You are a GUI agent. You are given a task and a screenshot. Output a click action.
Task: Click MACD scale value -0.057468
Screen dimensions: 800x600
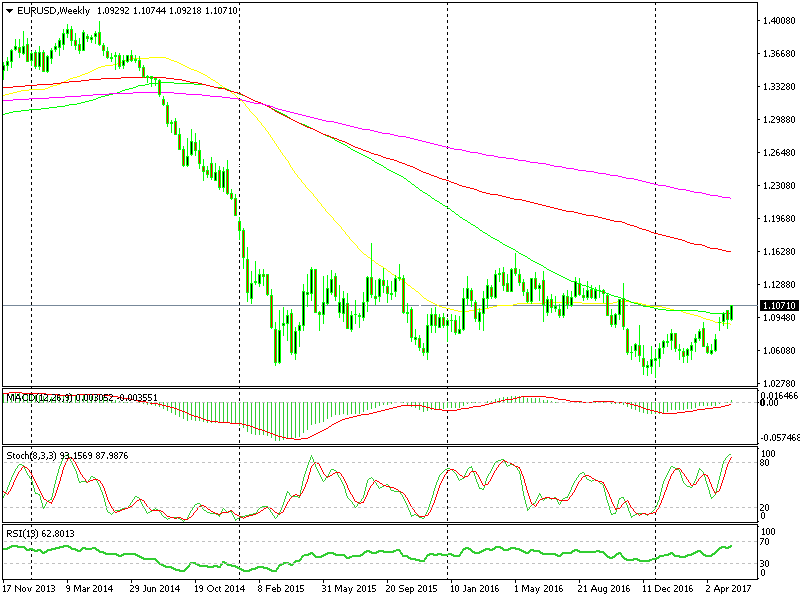[x=780, y=438]
